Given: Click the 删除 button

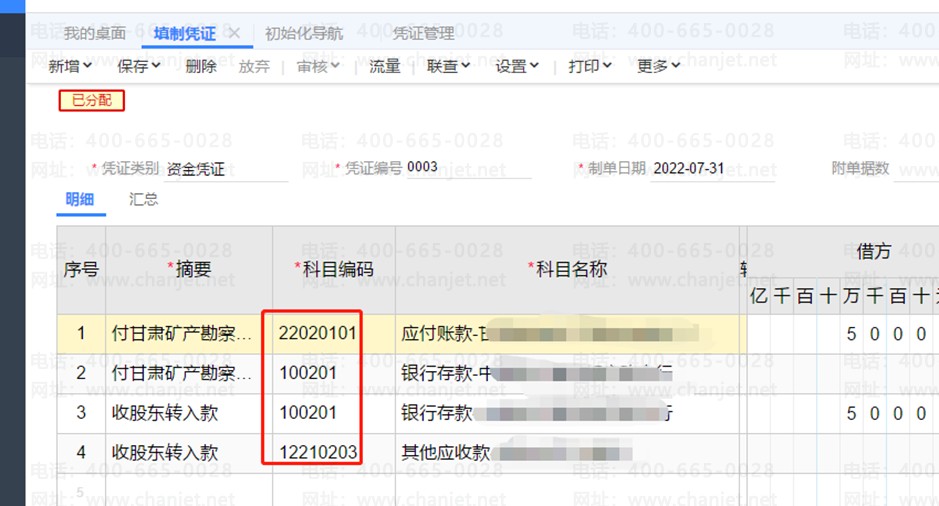Looking at the screenshot, I should pos(201,66).
